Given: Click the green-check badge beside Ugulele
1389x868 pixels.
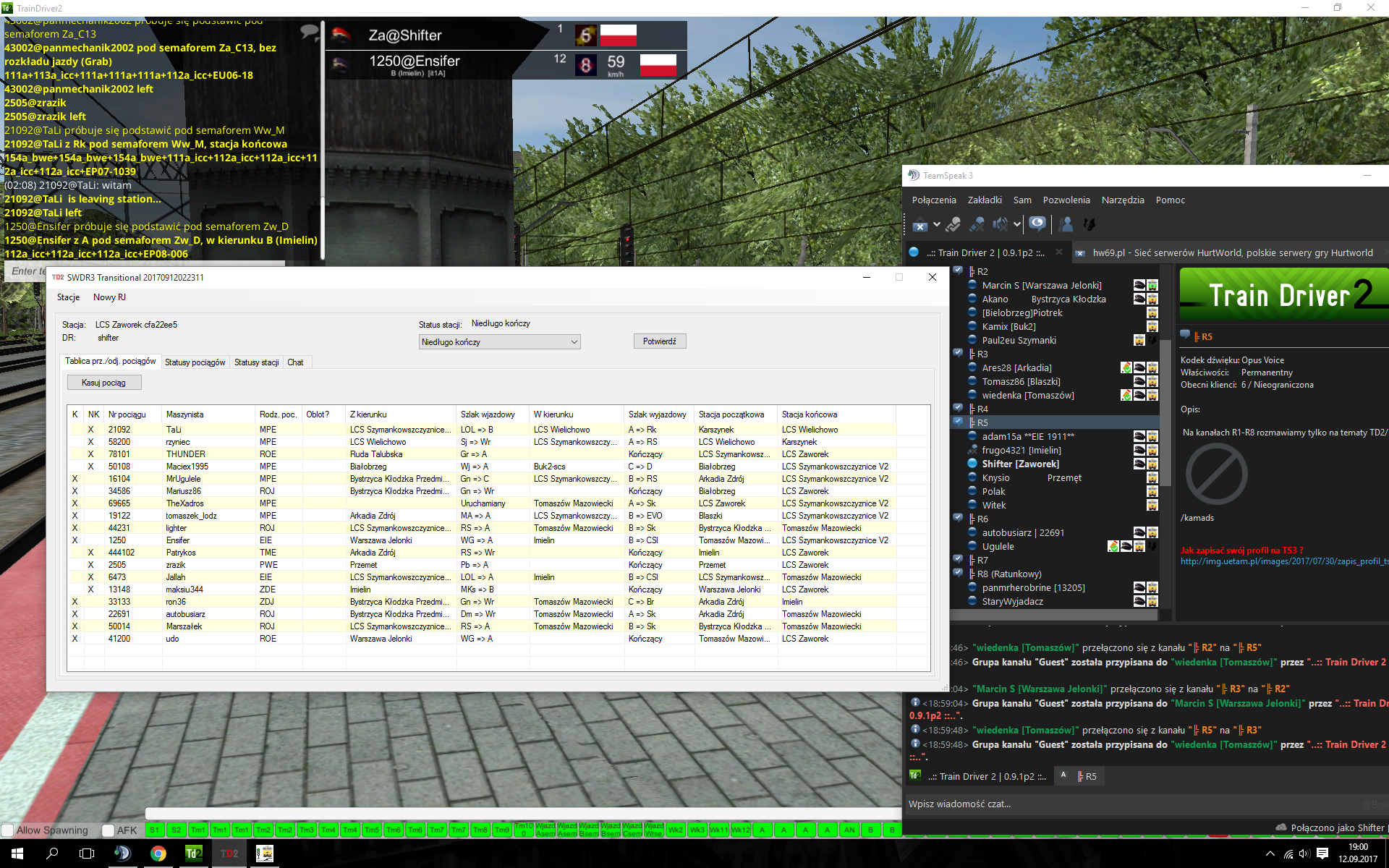Looking at the screenshot, I should point(1113,546).
